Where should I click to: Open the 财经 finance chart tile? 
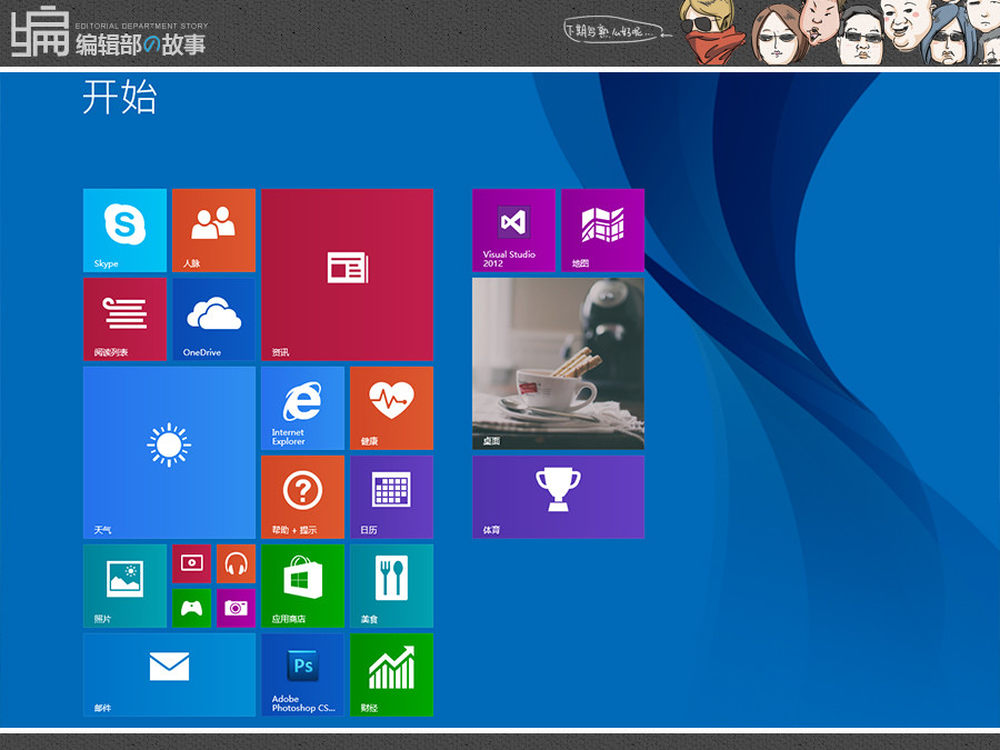(x=391, y=674)
